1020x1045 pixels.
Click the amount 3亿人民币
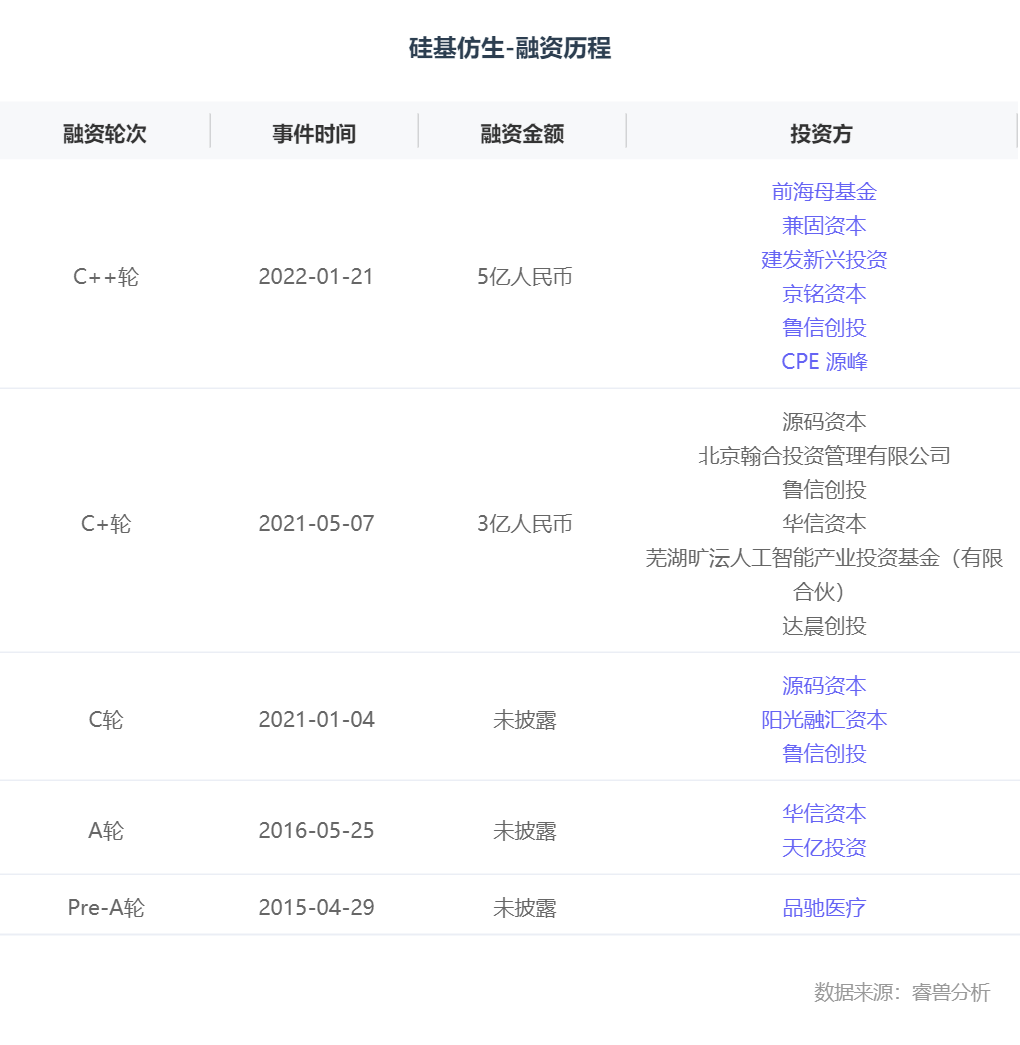[x=525, y=524]
